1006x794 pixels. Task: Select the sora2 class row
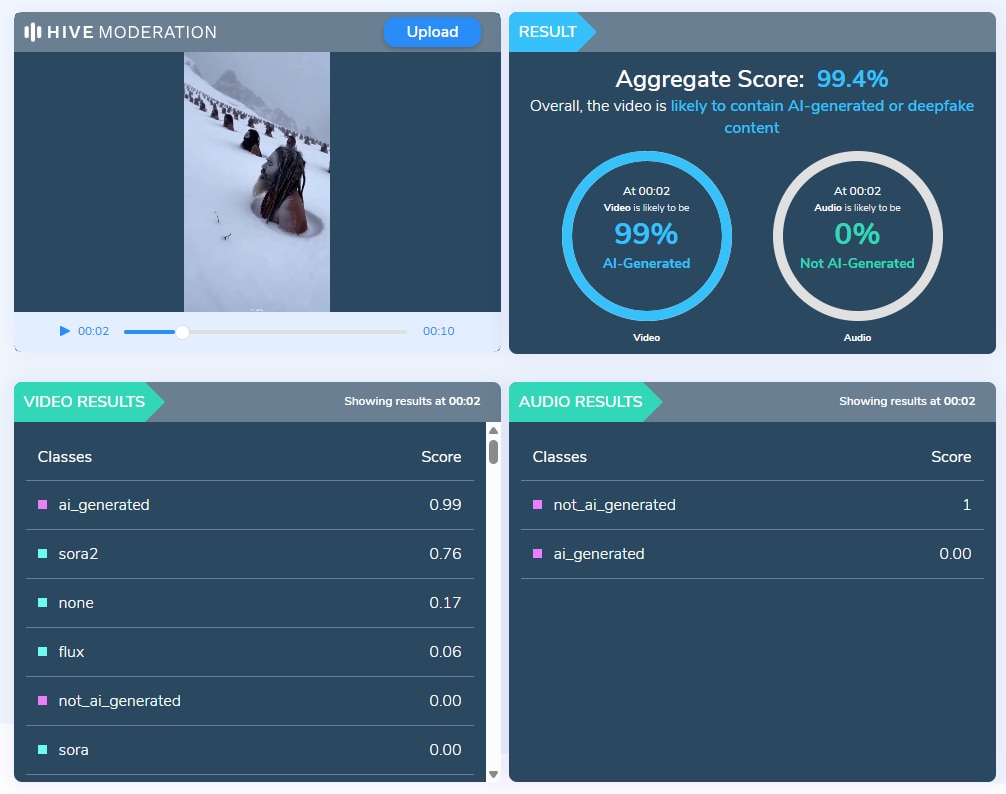point(249,554)
